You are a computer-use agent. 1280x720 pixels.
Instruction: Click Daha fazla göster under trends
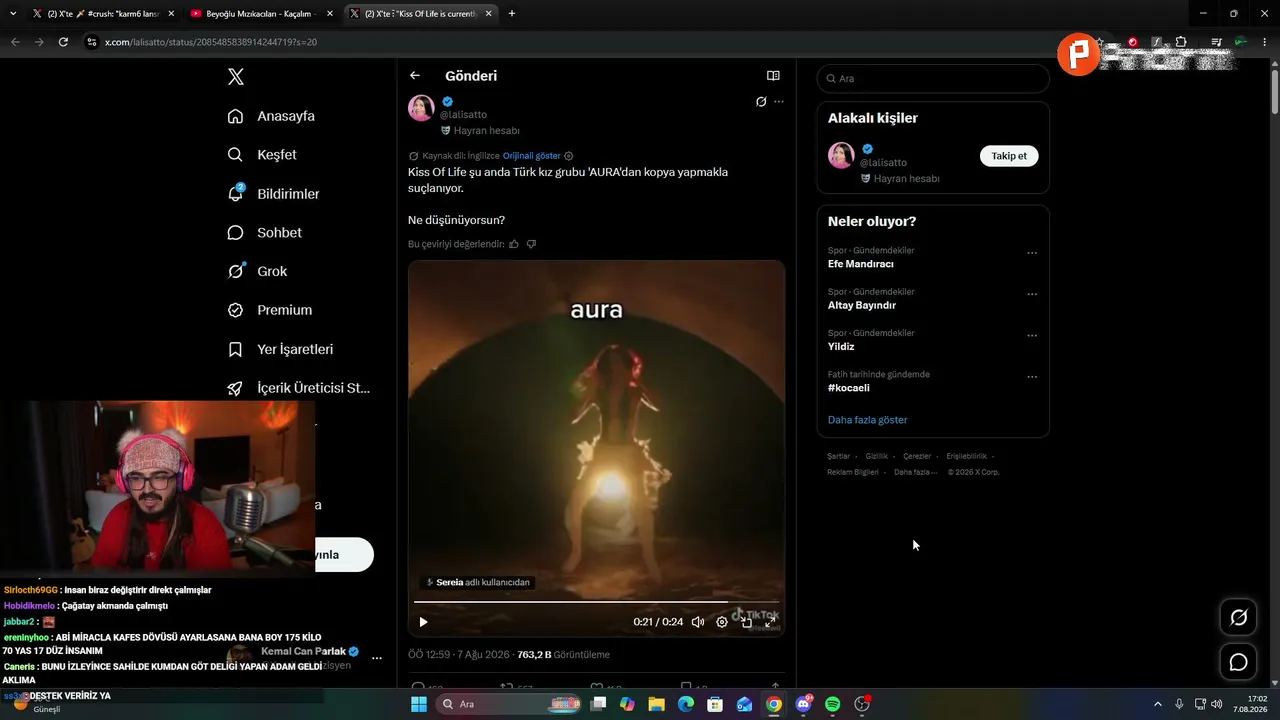coord(868,420)
